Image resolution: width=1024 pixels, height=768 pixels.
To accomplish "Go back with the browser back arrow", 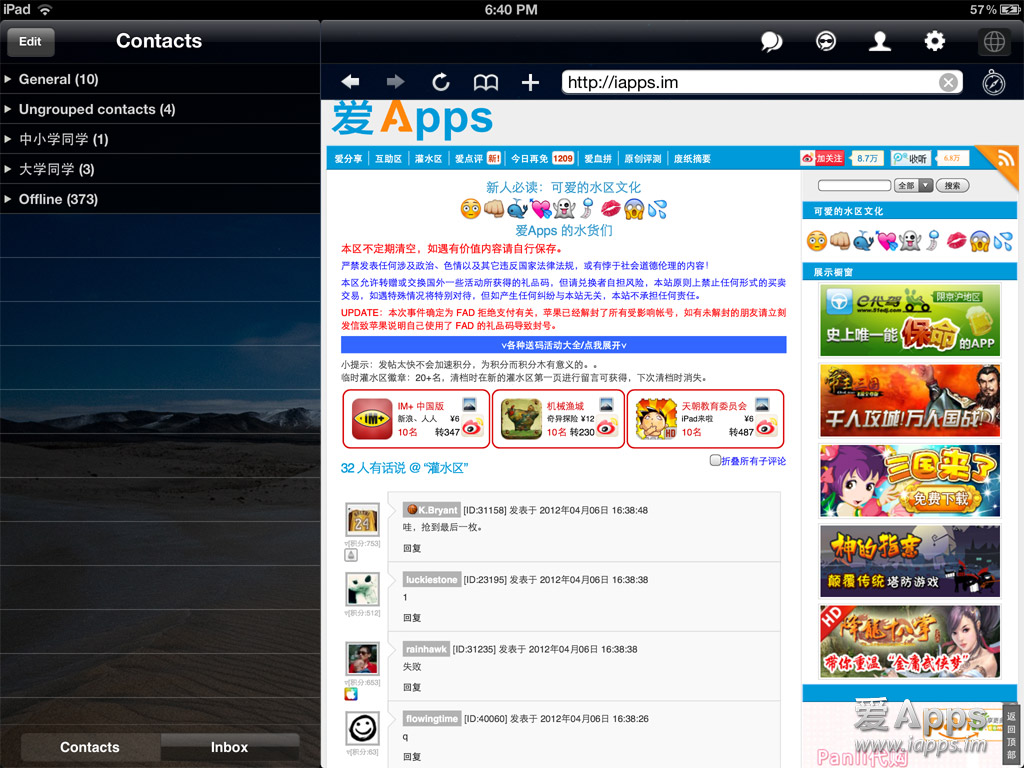I will point(350,82).
